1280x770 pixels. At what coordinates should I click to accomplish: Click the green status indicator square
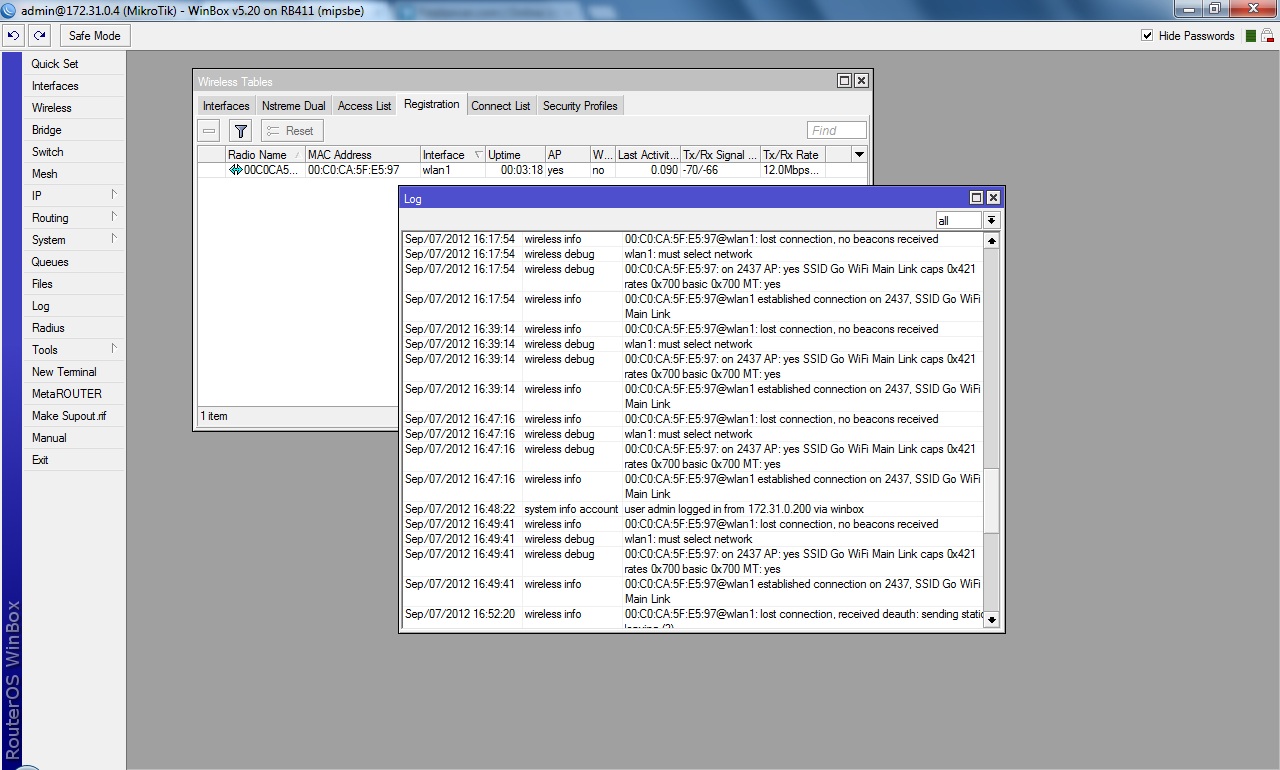pos(1250,36)
